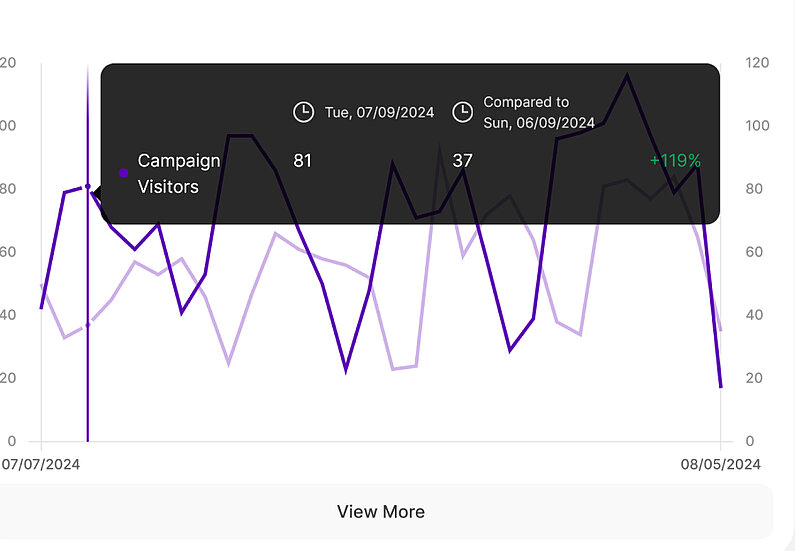Image resolution: width=795 pixels, height=551 pixels.
Task: Click the 20 label on right axis
Action: (757, 378)
